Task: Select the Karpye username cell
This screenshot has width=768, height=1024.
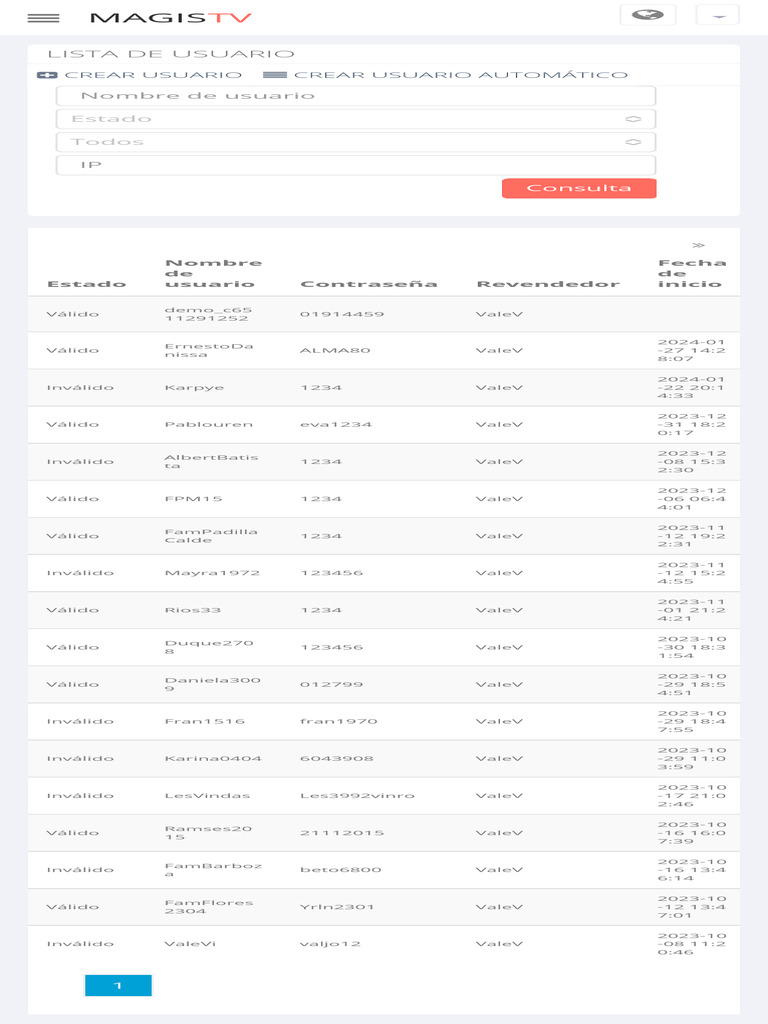Action: [x=194, y=387]
